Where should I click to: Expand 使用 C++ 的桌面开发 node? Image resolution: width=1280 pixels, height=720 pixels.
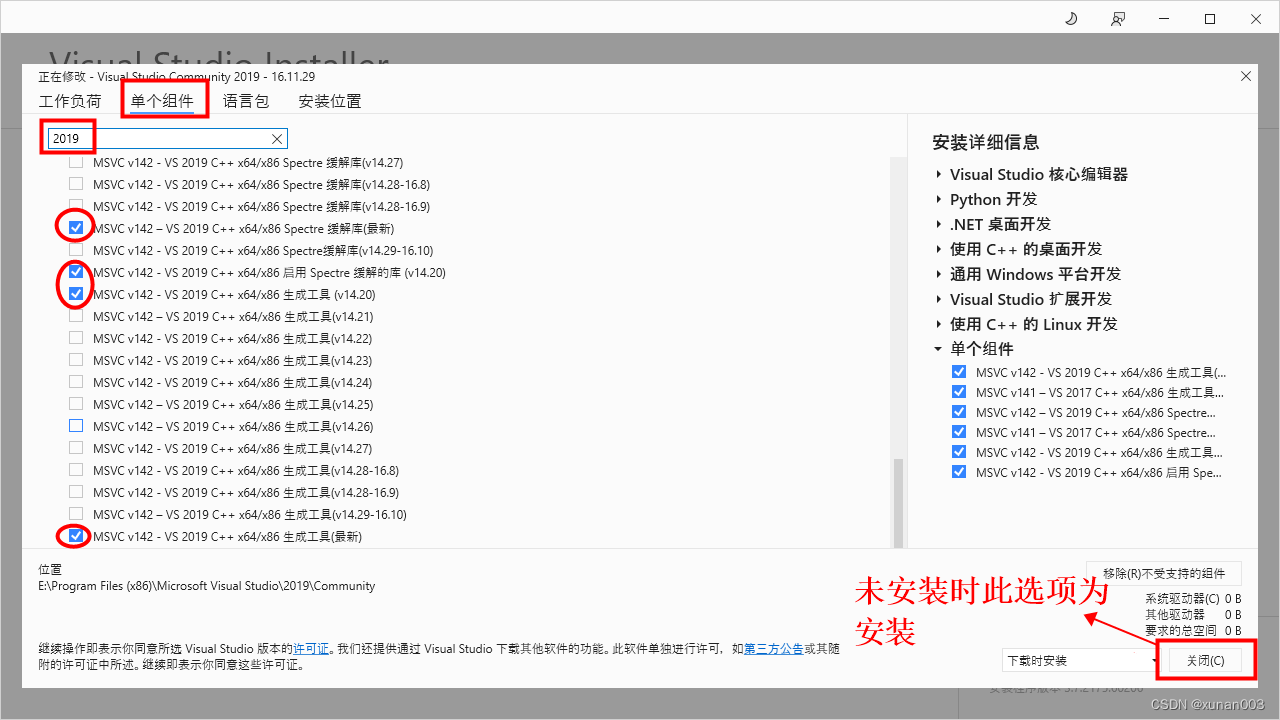939,249
